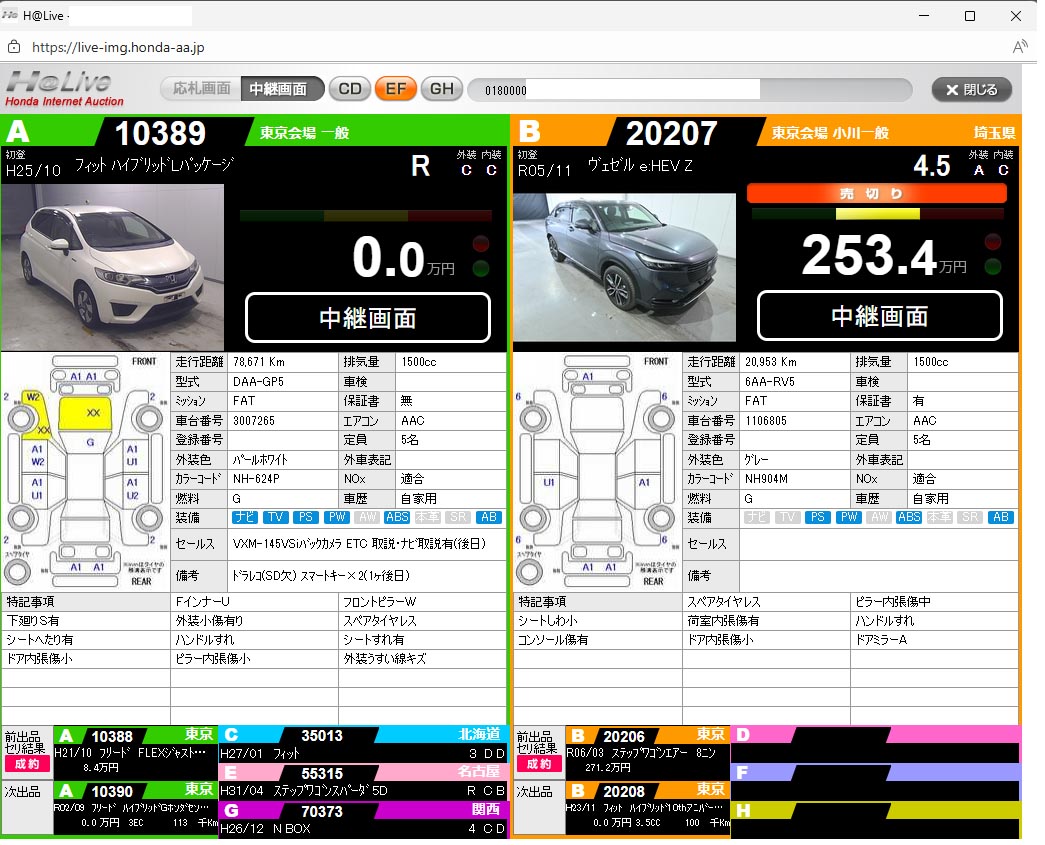Click the 売切り orange indicator bar
The width and height of the screenshot is (1045, 845).
(876, 194)
